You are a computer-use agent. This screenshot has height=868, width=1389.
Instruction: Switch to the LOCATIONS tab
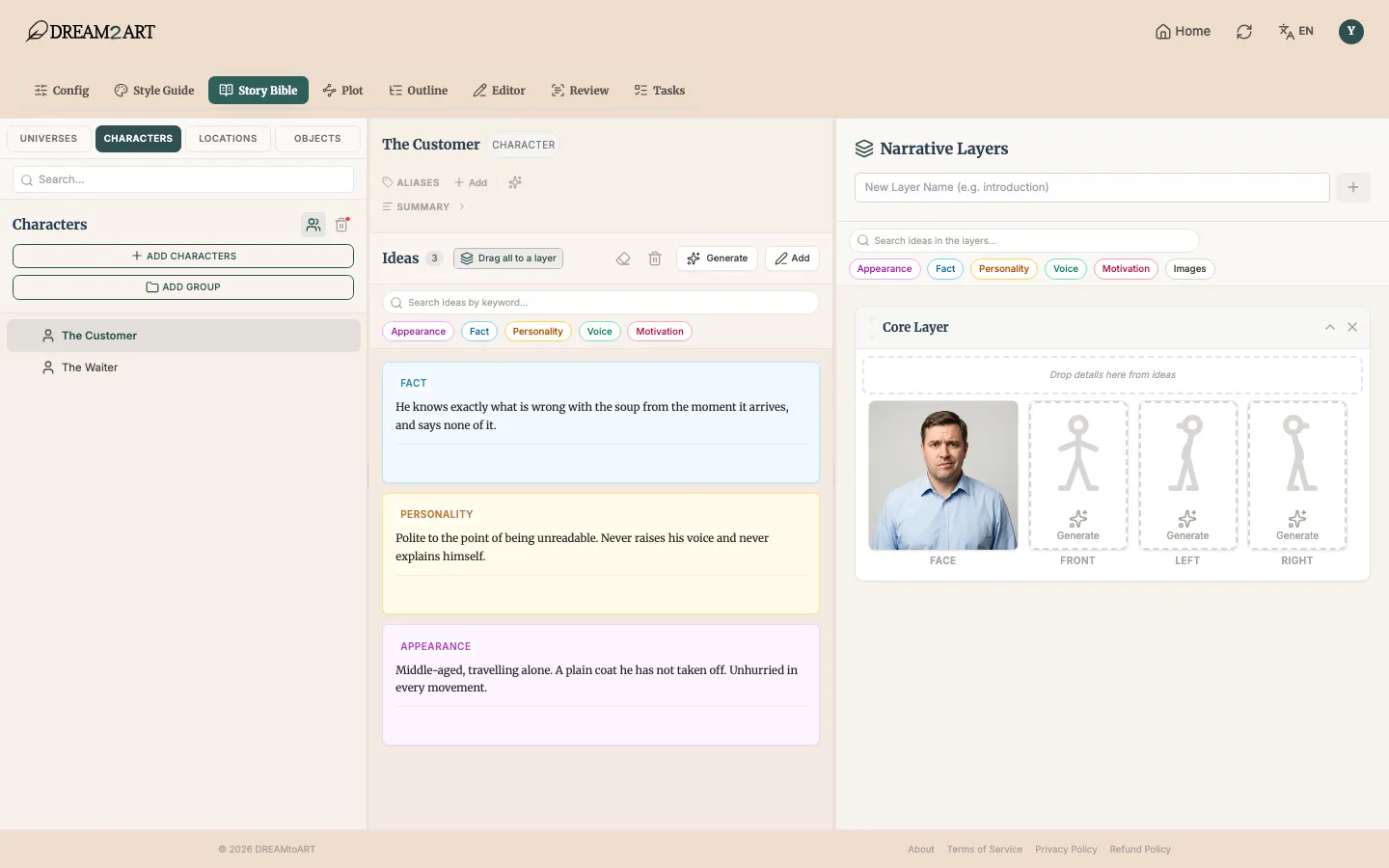coord(228,139)
